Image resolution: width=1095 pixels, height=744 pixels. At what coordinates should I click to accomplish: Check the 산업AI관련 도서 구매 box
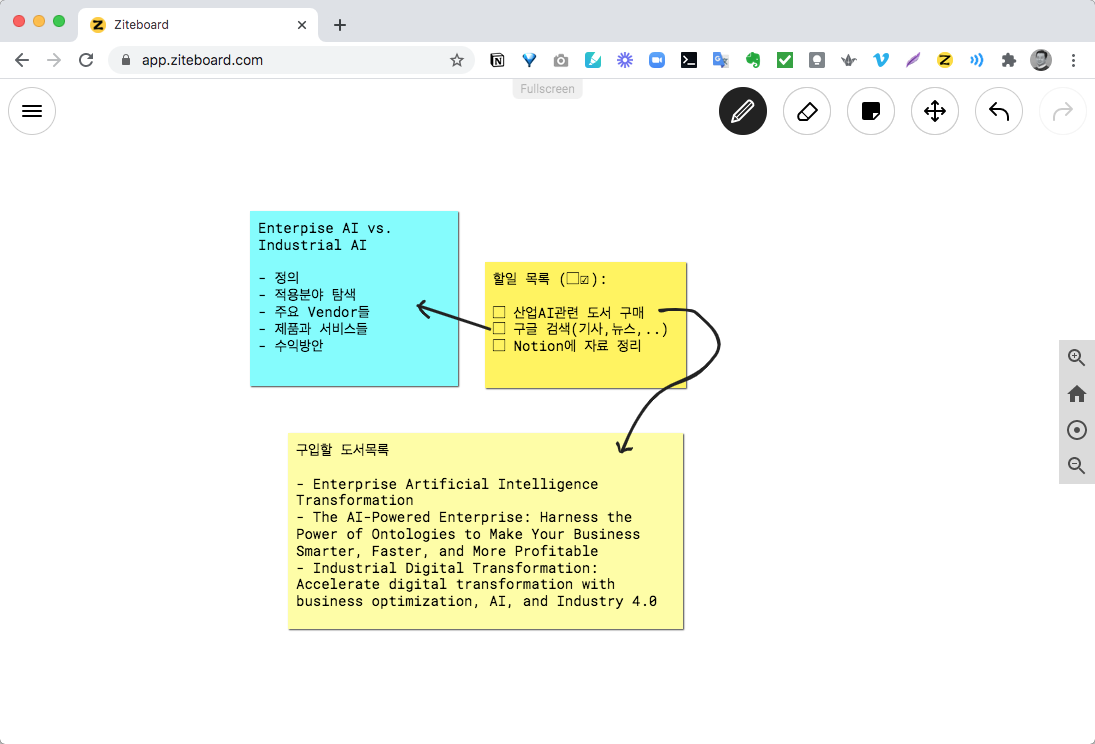pyautogui.click(x=499, y=312)
